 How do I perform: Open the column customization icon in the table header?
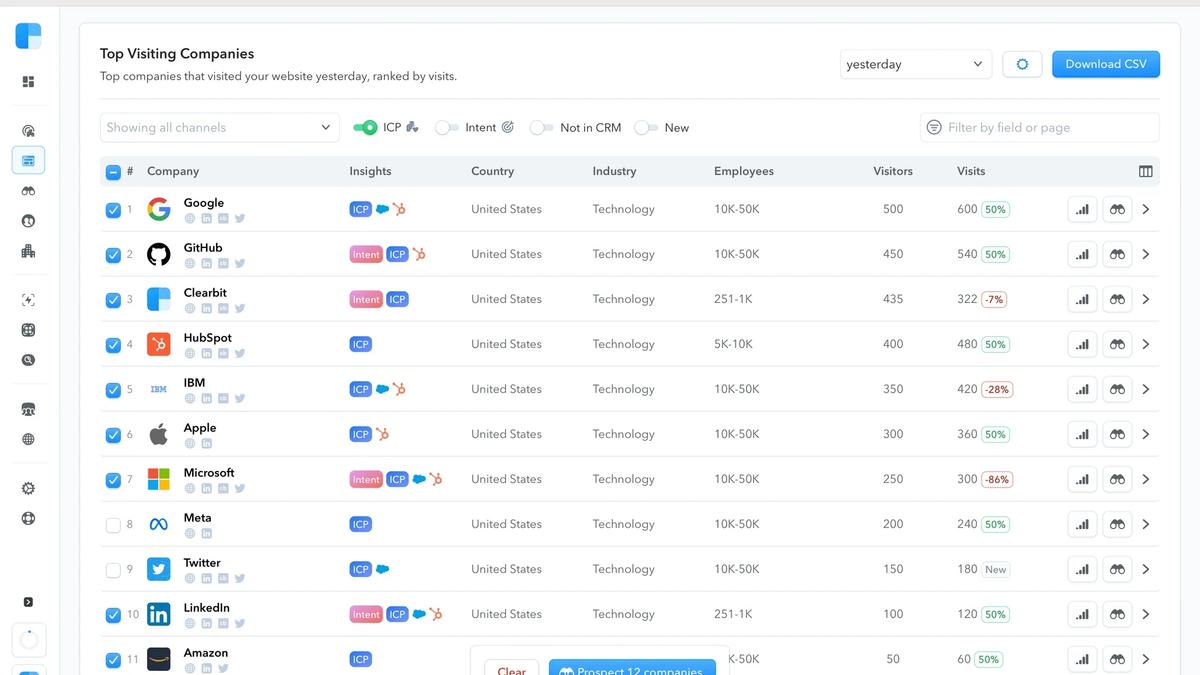click(x=1145, y=171)
